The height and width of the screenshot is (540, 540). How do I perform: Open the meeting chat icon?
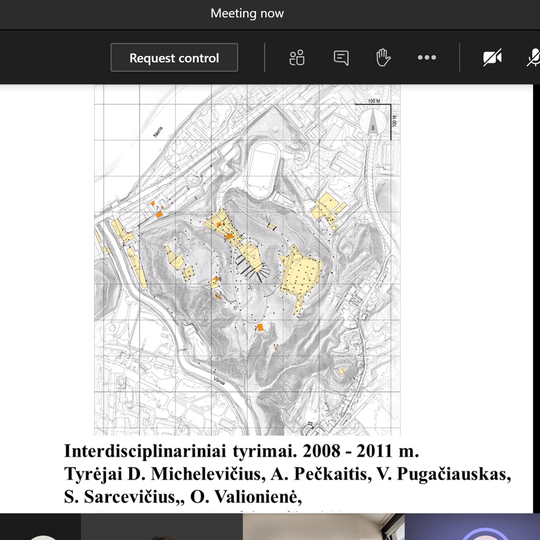pyautogui.click(x=341, y=58)
